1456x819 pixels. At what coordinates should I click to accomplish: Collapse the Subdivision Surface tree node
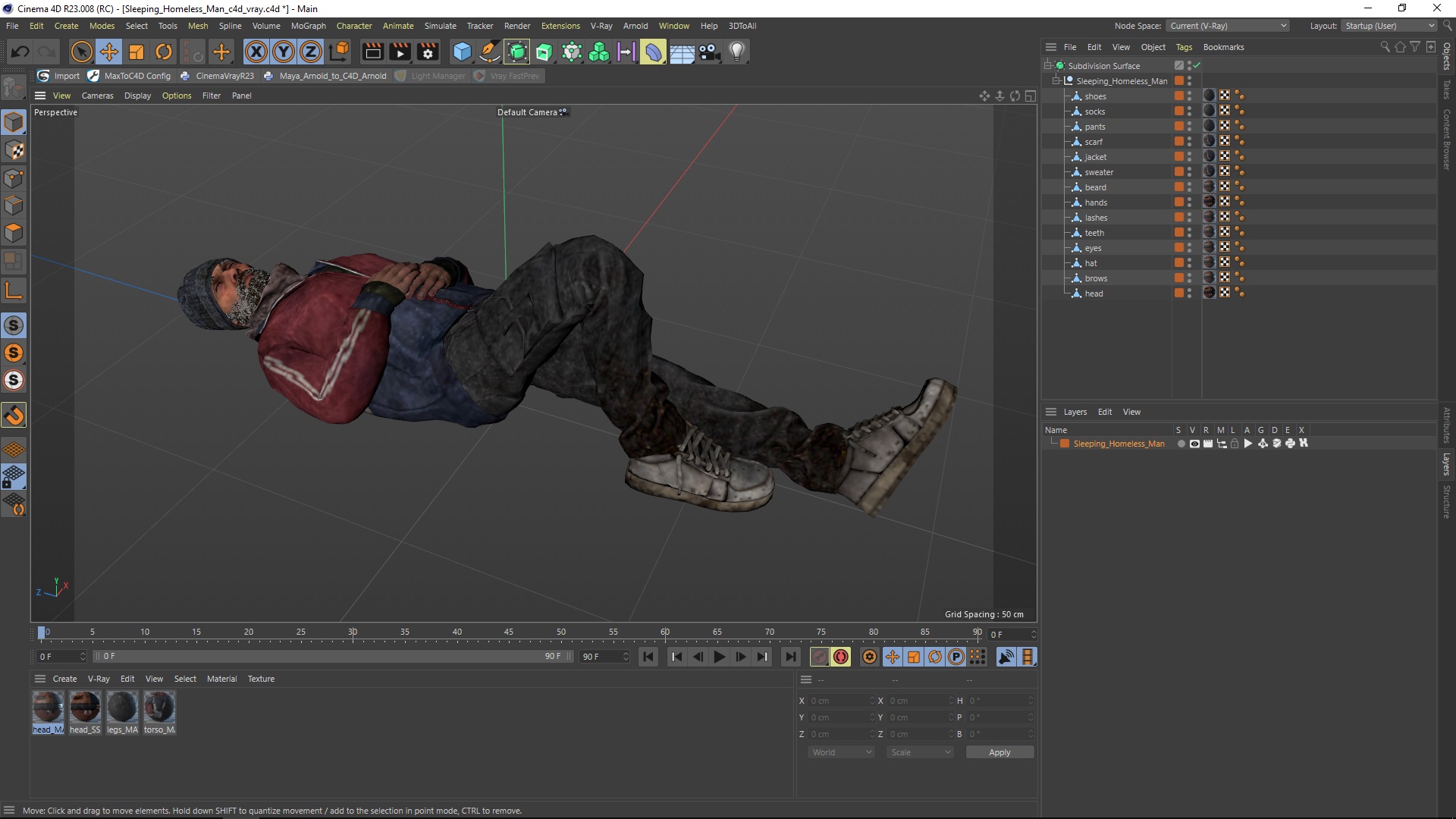click(1048, 66)
